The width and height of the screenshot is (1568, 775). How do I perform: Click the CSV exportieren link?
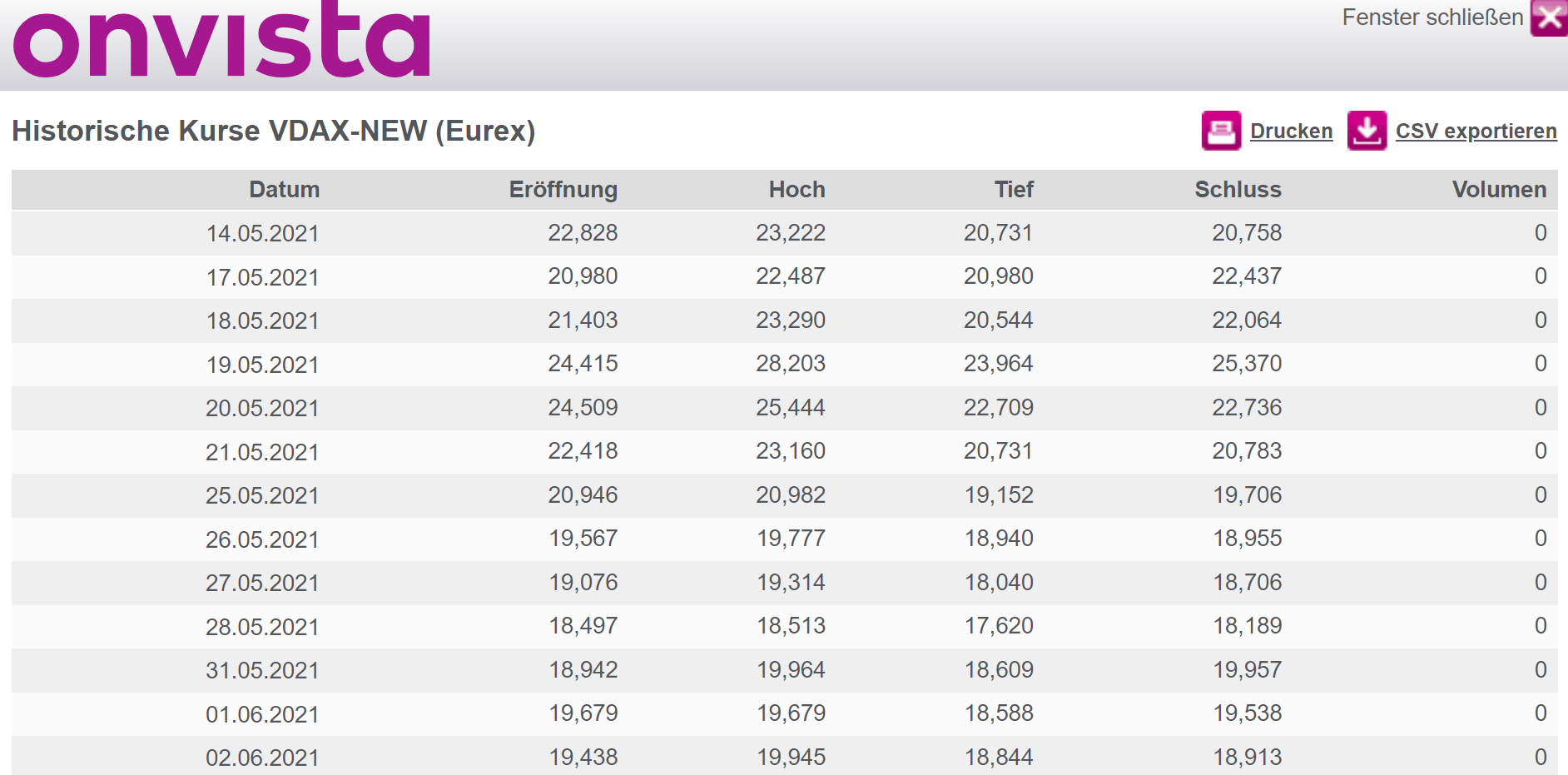[x=1476, y=132]
